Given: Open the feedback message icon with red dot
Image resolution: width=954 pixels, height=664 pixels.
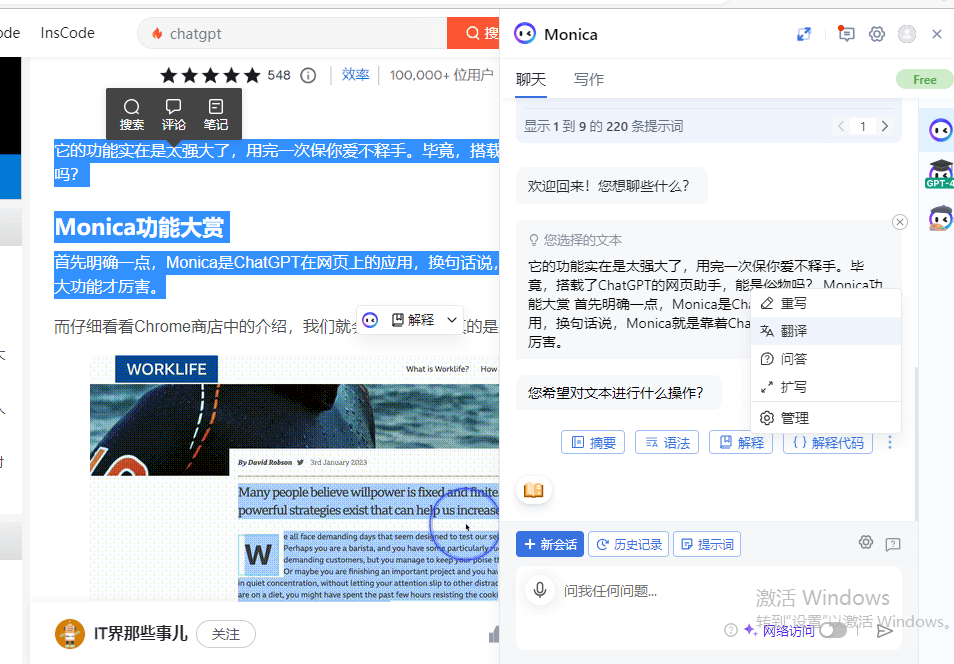Looking at the screenshot, I should [x=846, y=34].
